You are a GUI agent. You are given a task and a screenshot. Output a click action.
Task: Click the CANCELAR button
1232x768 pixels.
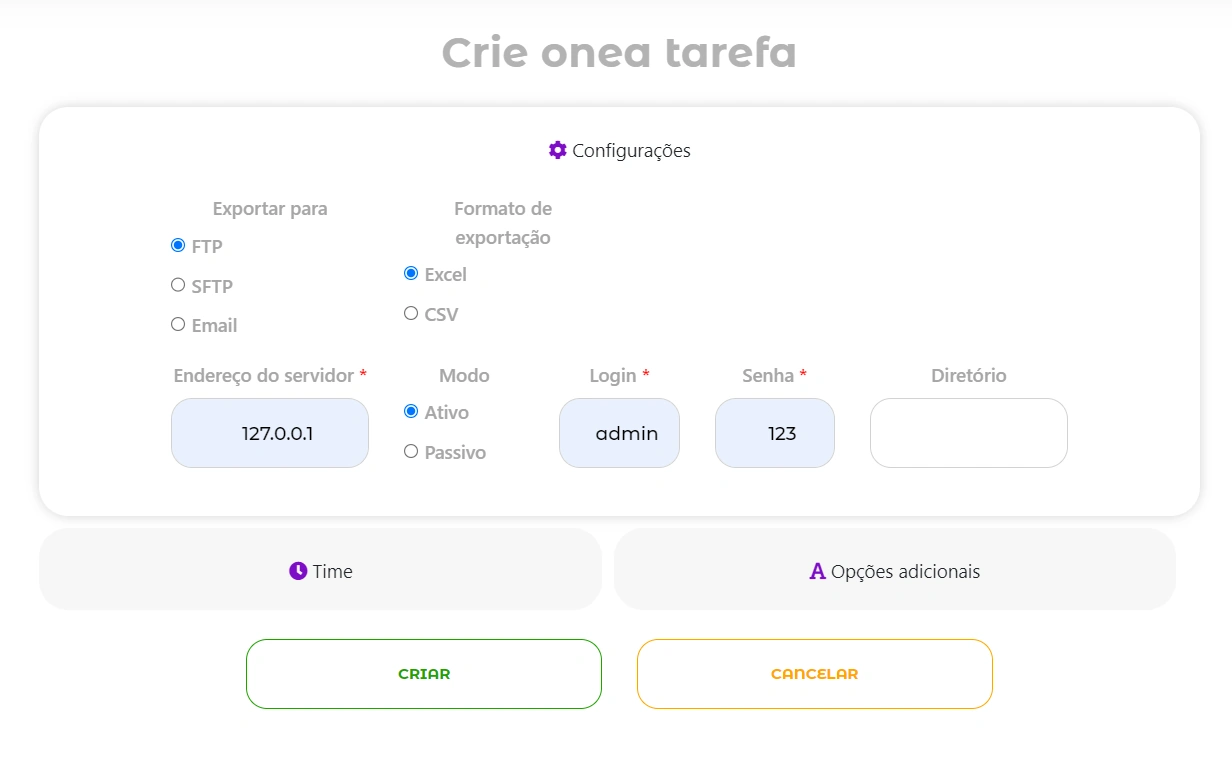point(815,674)
